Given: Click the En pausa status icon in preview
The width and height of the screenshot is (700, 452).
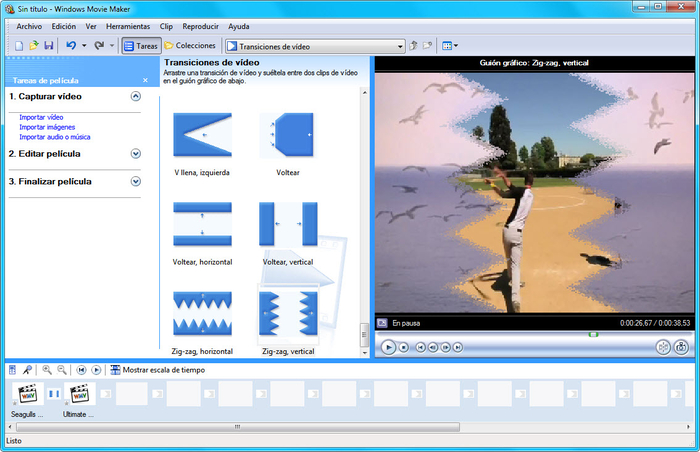Looking at the screenshot, I should pos(382,322).
